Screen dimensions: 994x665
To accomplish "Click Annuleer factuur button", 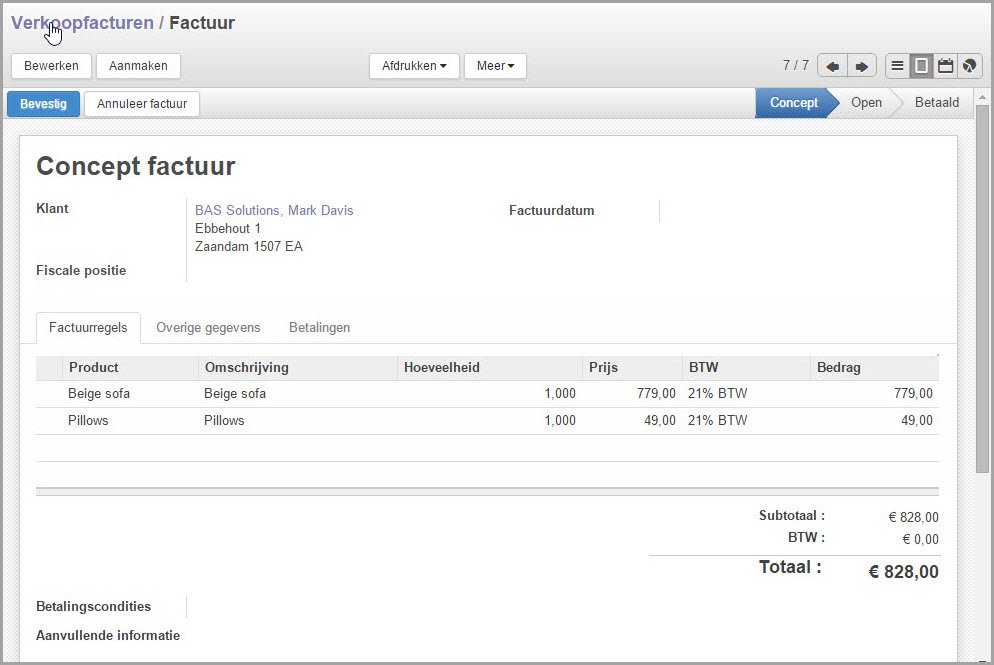I will 142,104.
